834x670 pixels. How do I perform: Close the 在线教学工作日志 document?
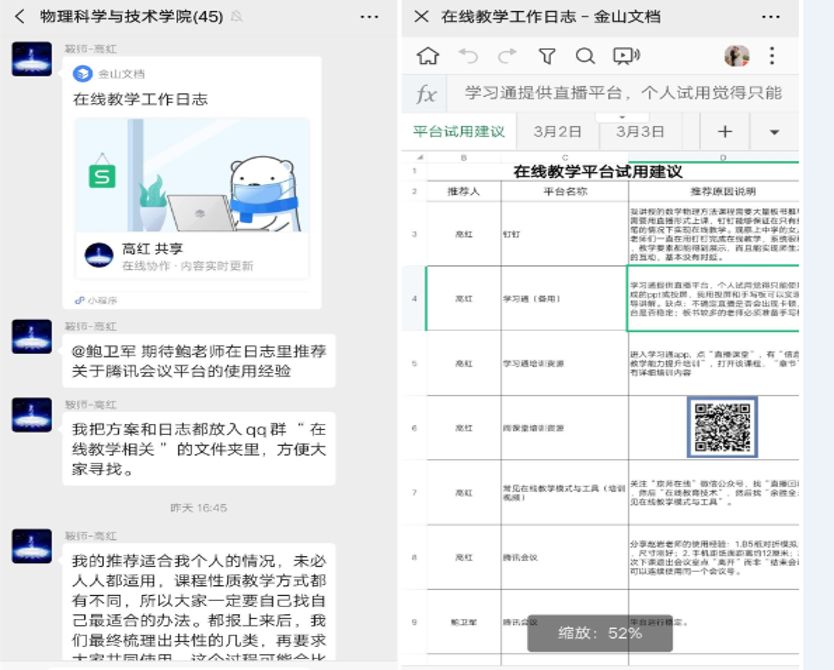[421, 17]
